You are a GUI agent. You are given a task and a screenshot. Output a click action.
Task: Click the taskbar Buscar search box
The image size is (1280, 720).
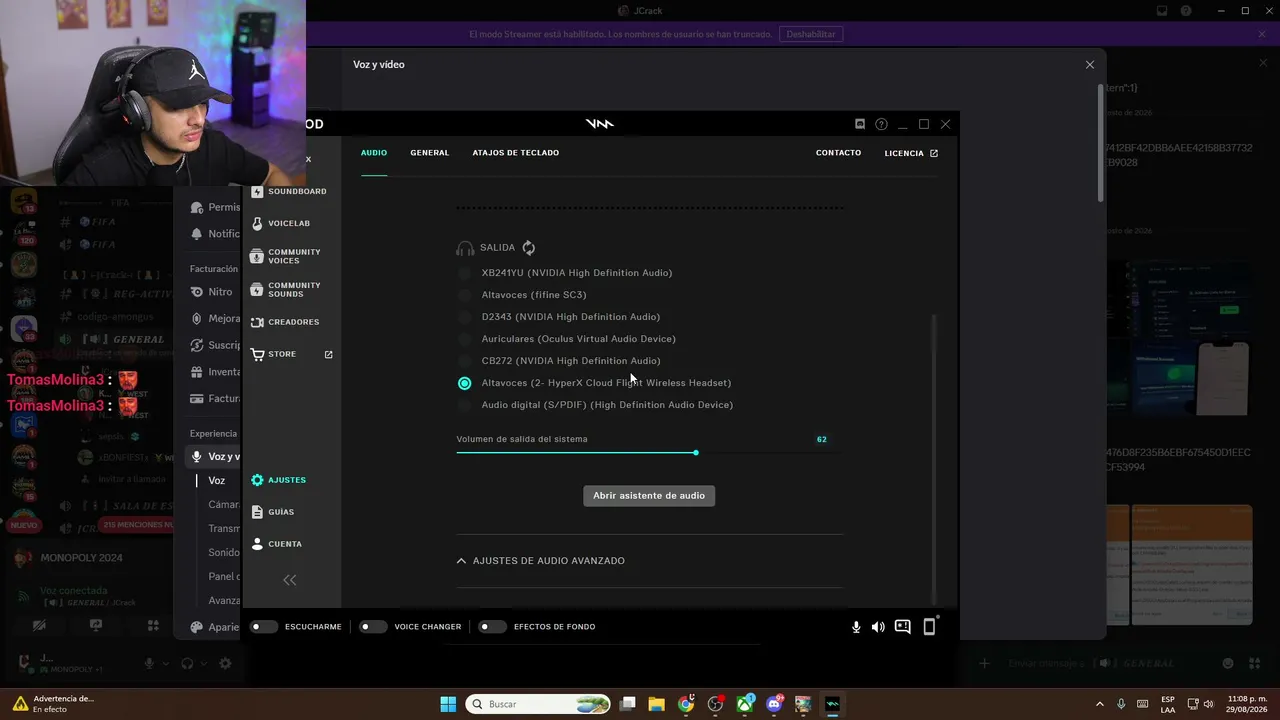coord(539,704)
